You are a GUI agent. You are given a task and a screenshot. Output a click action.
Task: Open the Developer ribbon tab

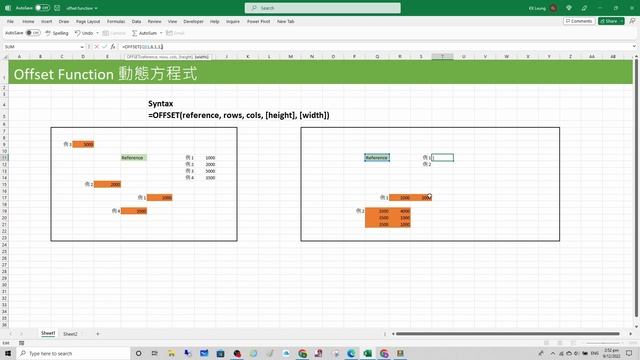pyautogui.click(x=193, y=21)
